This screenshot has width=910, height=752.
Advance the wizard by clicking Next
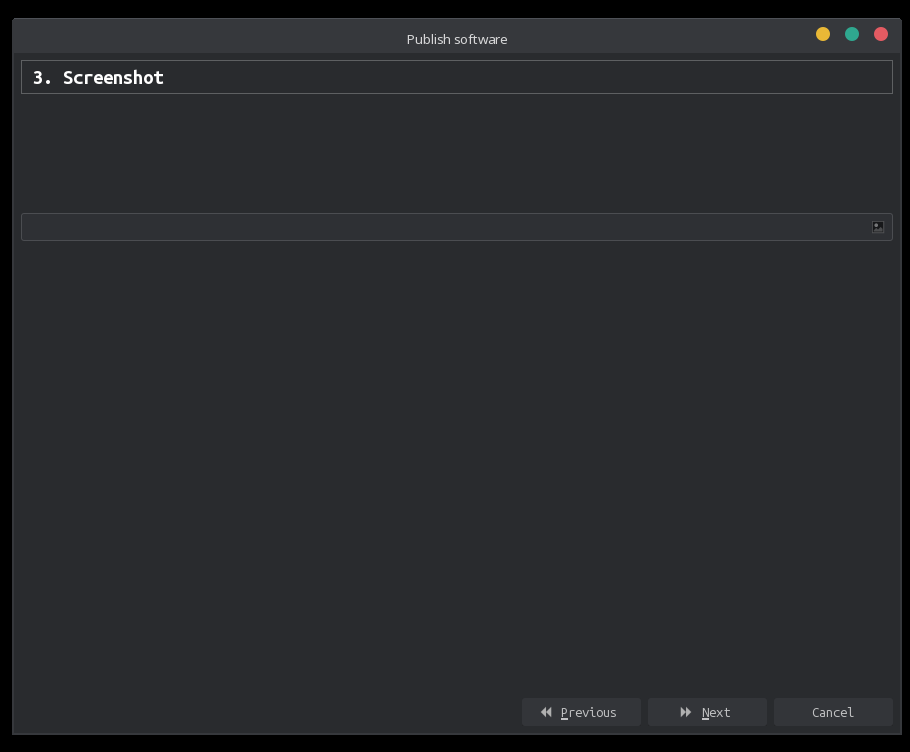point(707,712)
